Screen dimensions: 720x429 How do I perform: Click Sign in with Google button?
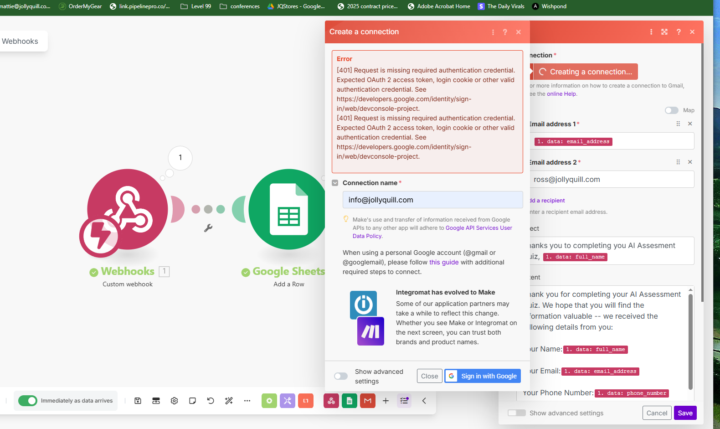coord(483,376)
